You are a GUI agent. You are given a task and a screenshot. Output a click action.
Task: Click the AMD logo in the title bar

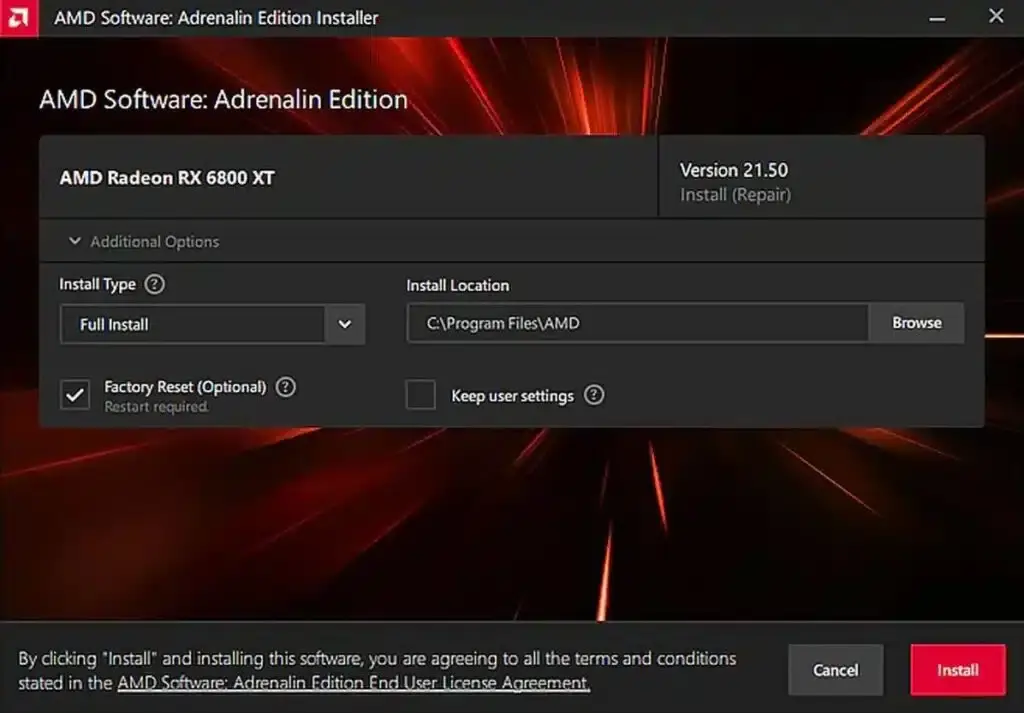[20, 17]
